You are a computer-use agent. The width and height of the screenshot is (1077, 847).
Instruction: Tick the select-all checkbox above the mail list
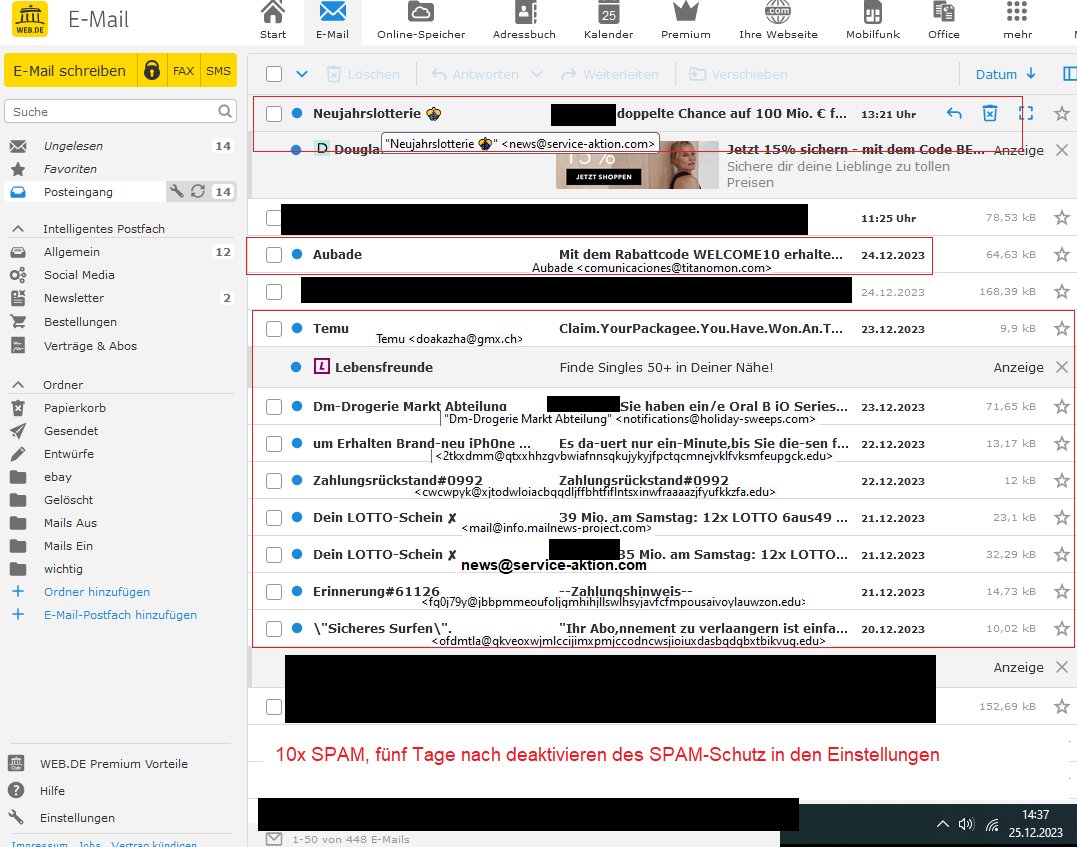tap(273, 74)
